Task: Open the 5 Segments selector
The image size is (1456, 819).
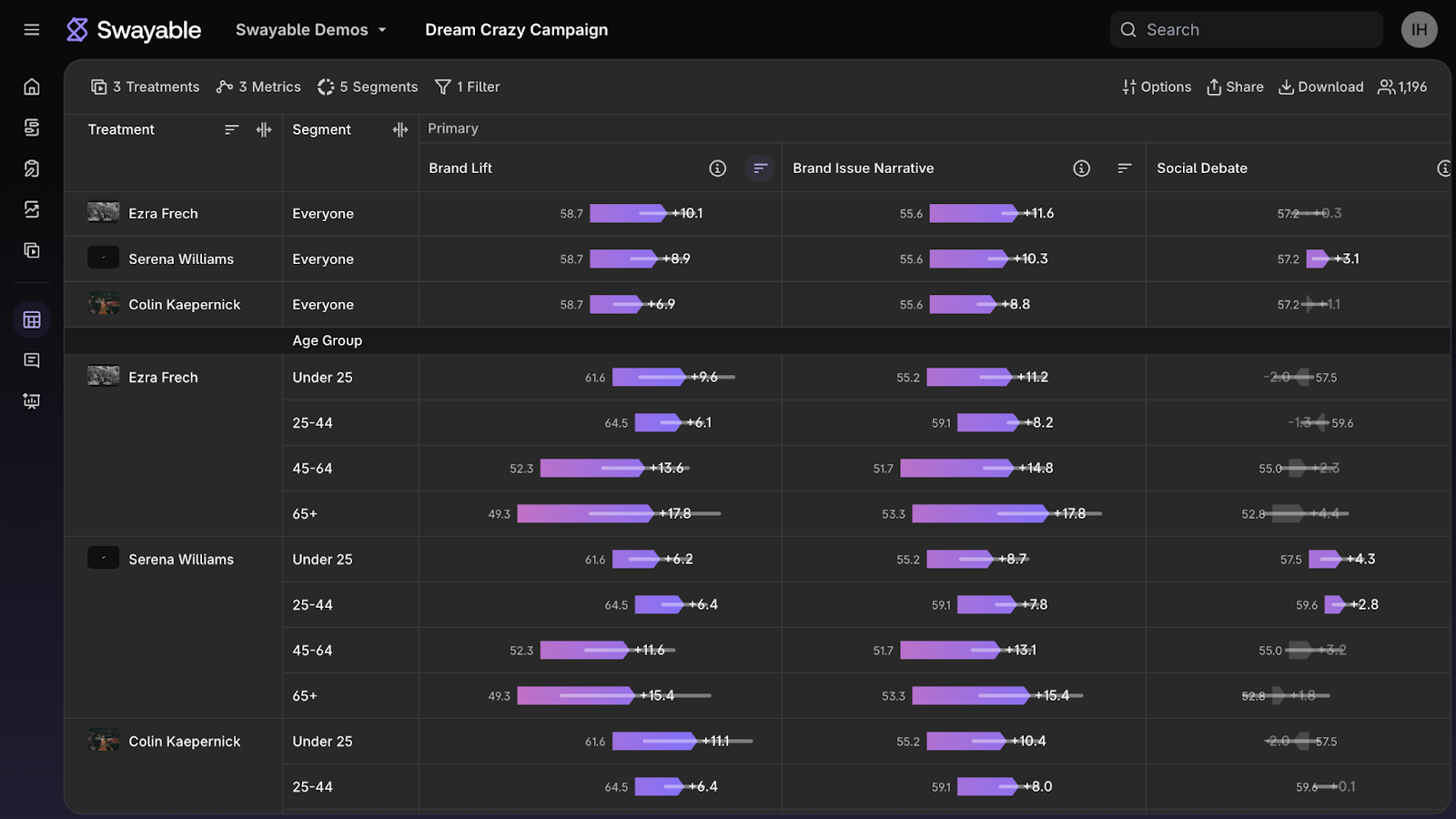Action: tap(368, 87)
